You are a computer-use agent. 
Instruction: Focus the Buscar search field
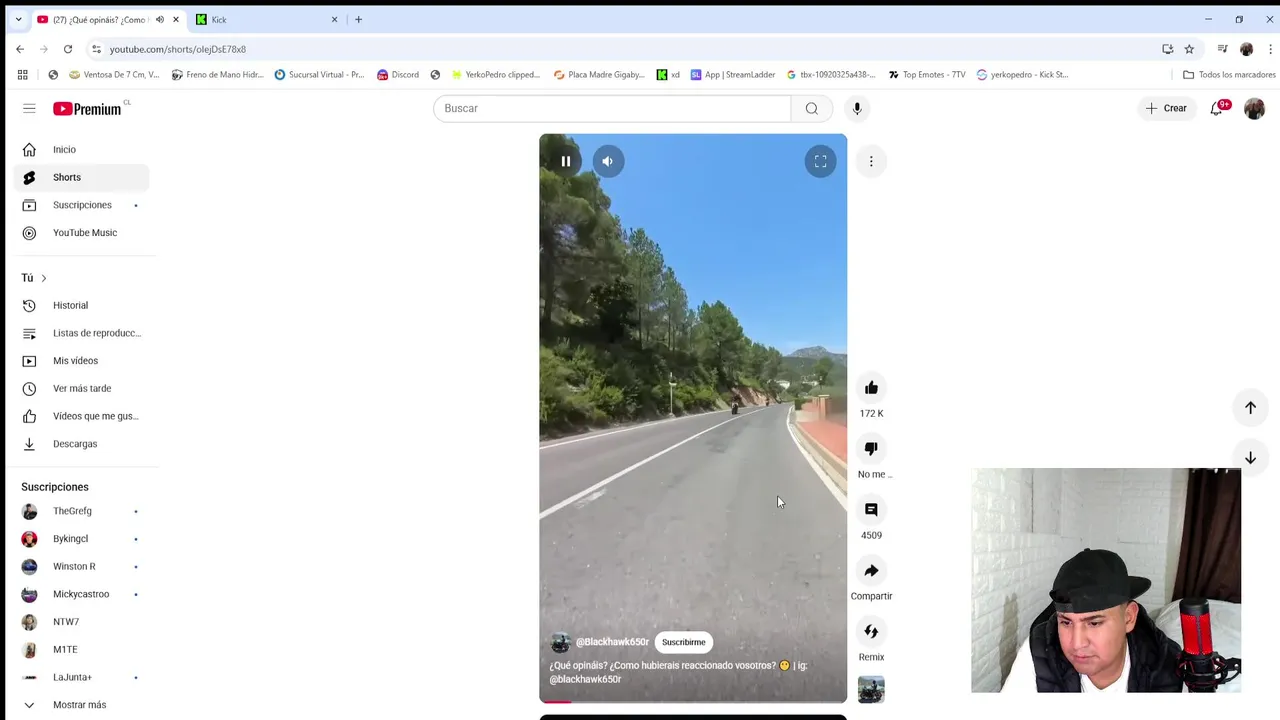click(612, 108)
